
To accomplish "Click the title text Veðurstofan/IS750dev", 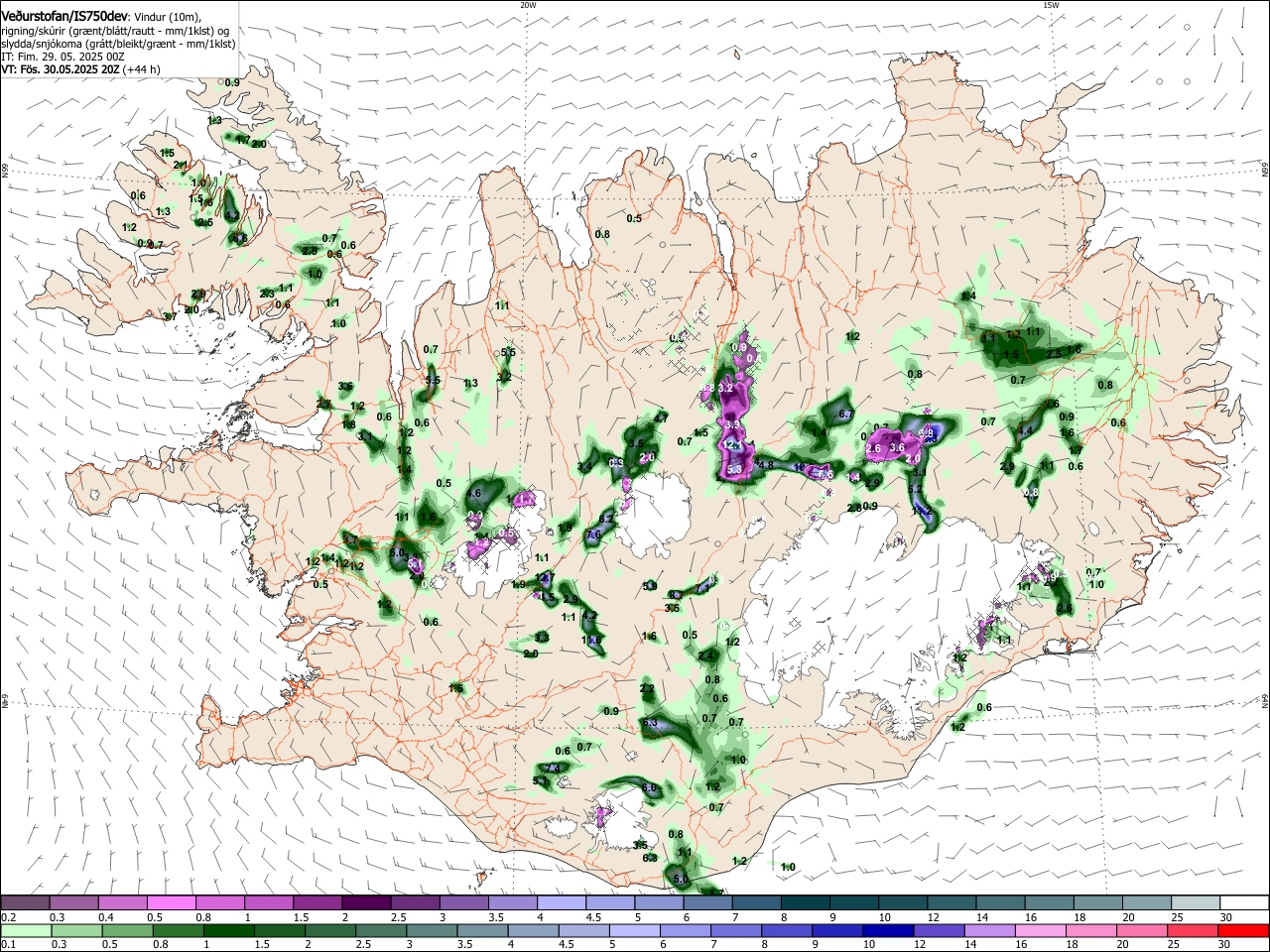I will [64, 16].
